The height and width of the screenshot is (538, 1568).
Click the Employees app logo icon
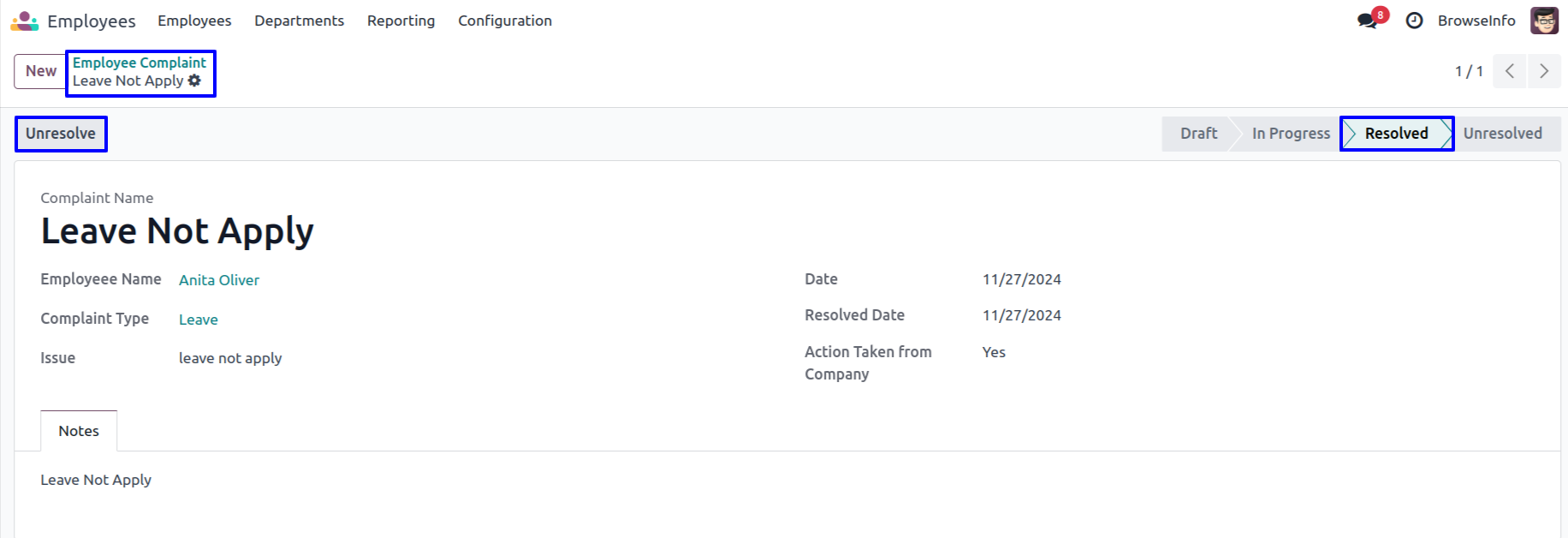tap(25, 21)
